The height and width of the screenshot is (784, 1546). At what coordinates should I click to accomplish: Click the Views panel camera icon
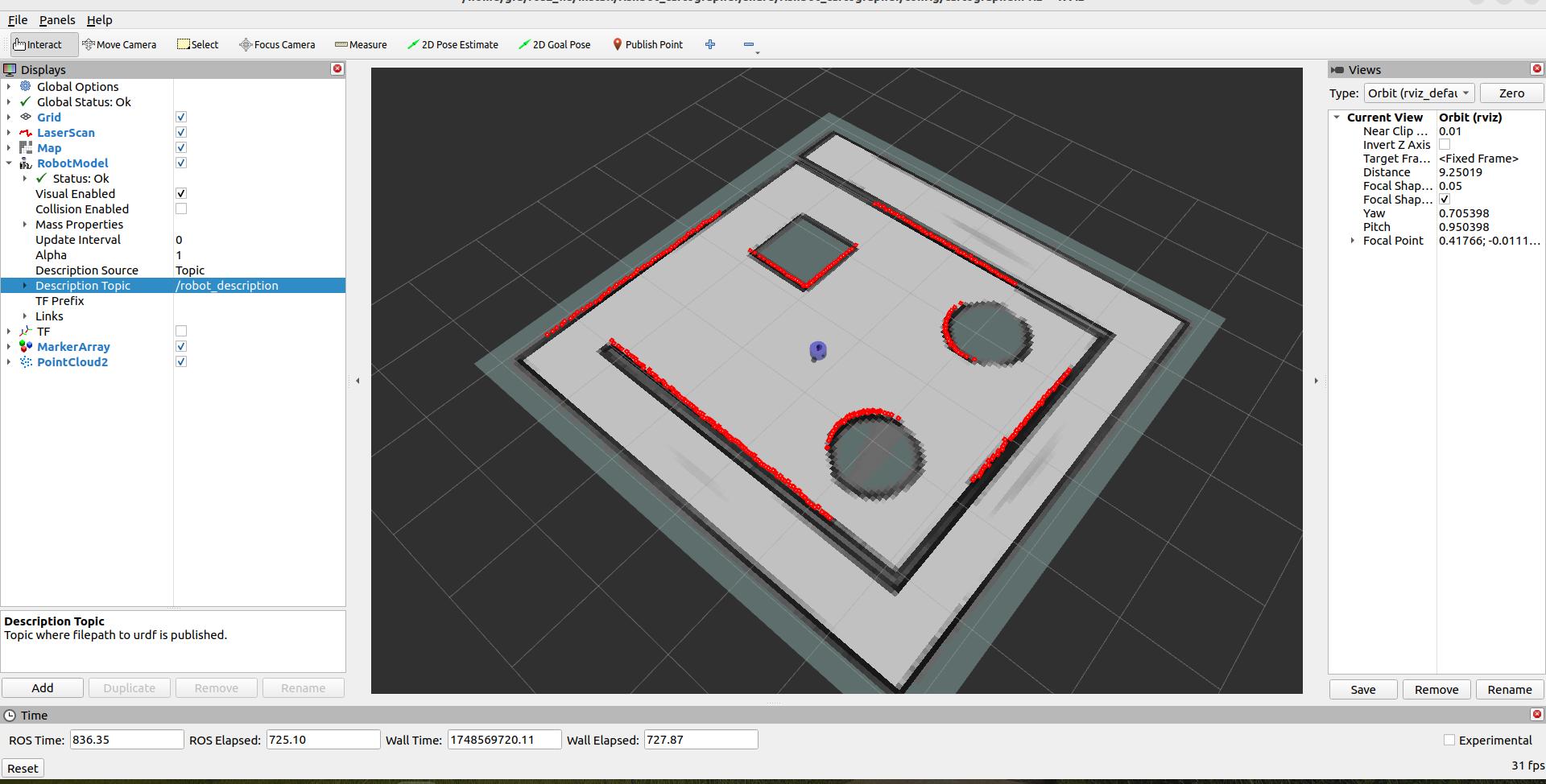click(1337, 70)
